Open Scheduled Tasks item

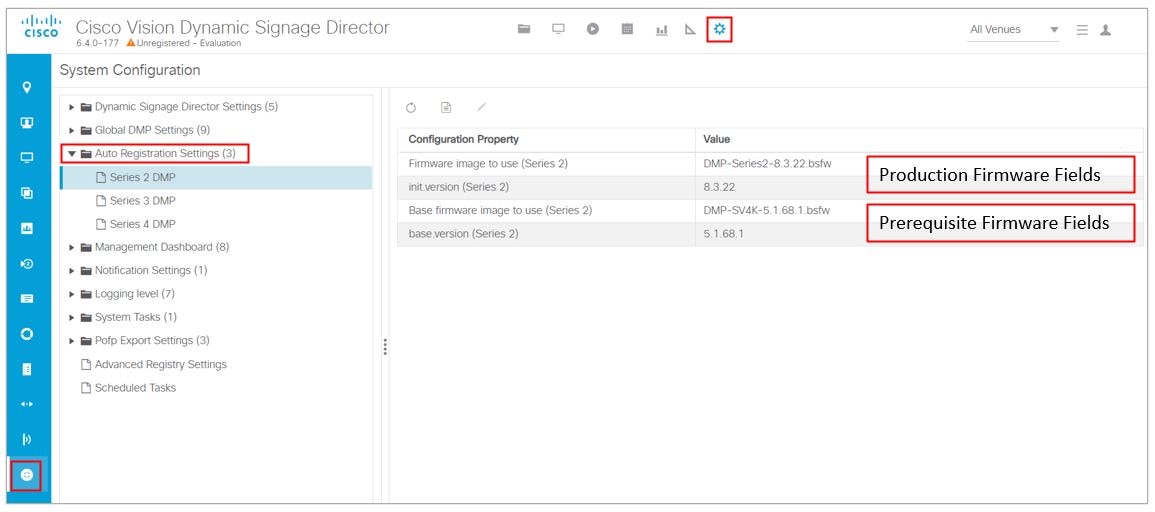tap(136, 387)
